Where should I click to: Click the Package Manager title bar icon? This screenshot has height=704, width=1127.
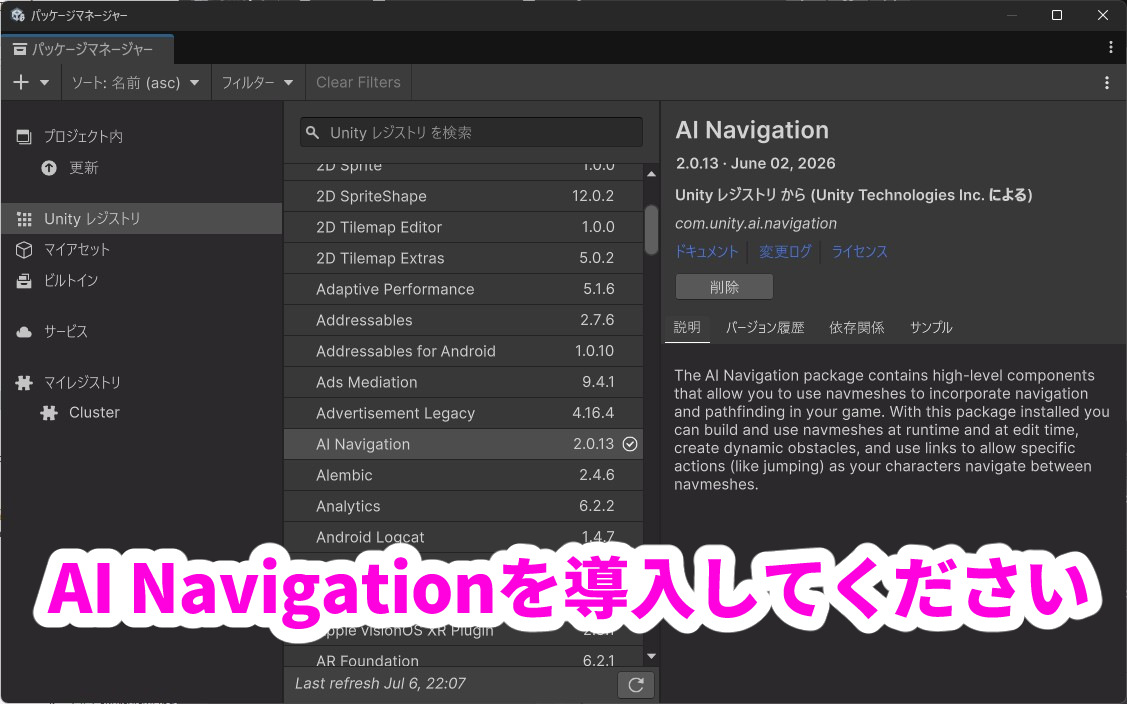pos(17,15)
